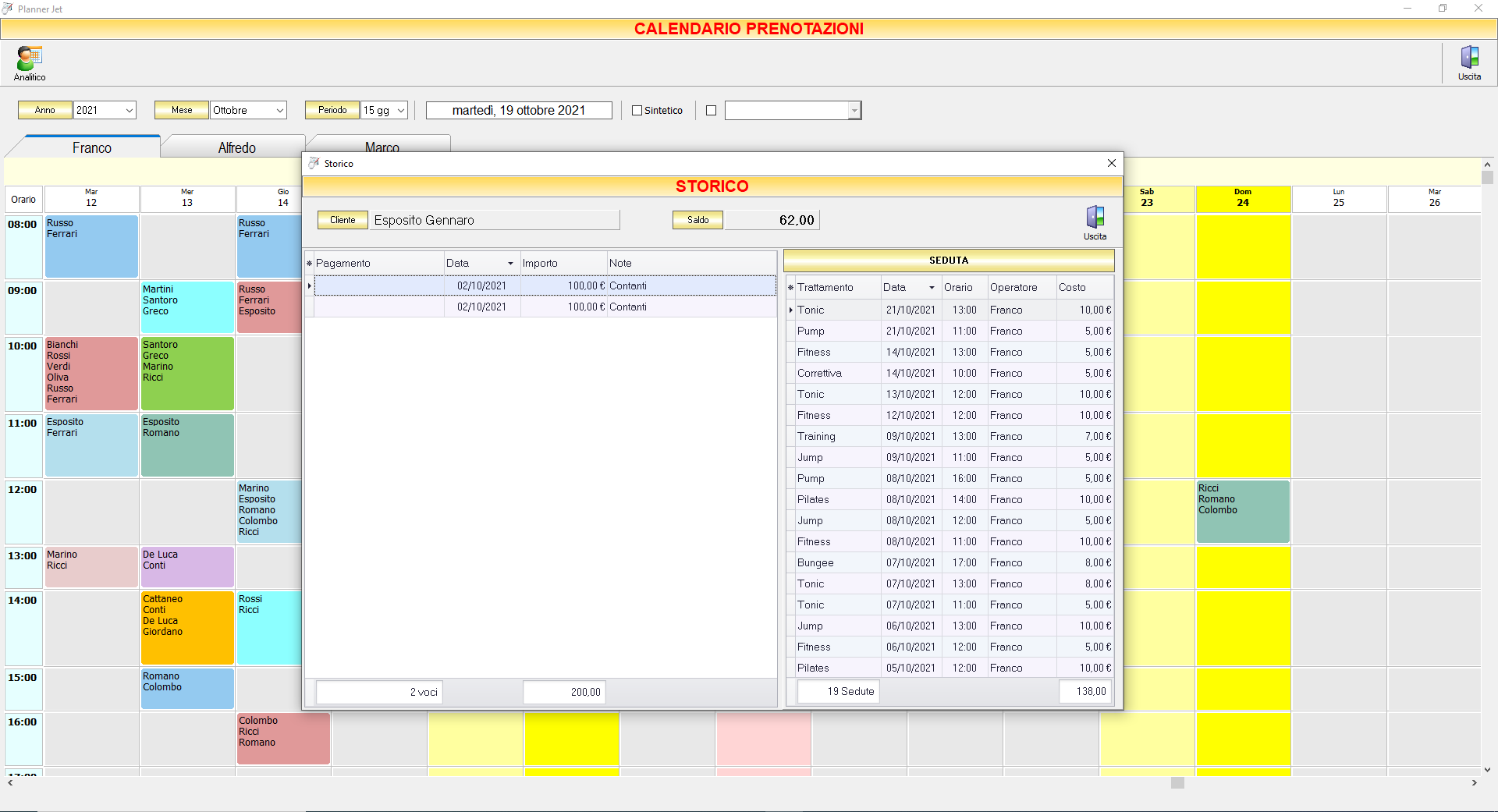Screen dimensions: 1498x812
Task: Switch to the Marco tab
Action: pyautogui.click(x=382, y=145)
